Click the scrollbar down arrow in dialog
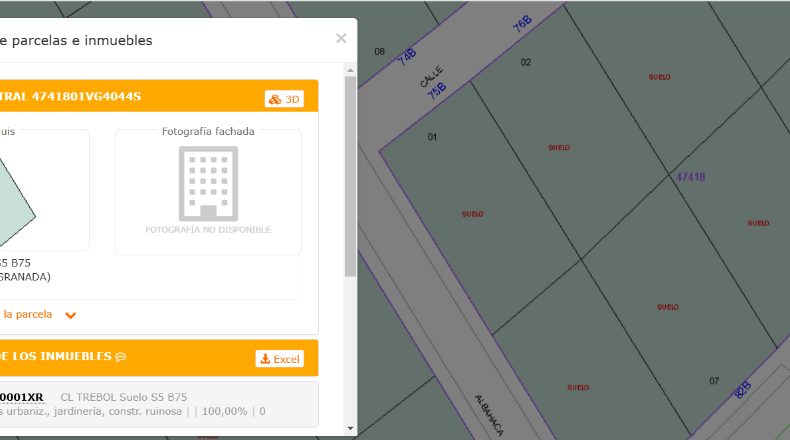This screenshot has width=790, height=440. point(350,428)
